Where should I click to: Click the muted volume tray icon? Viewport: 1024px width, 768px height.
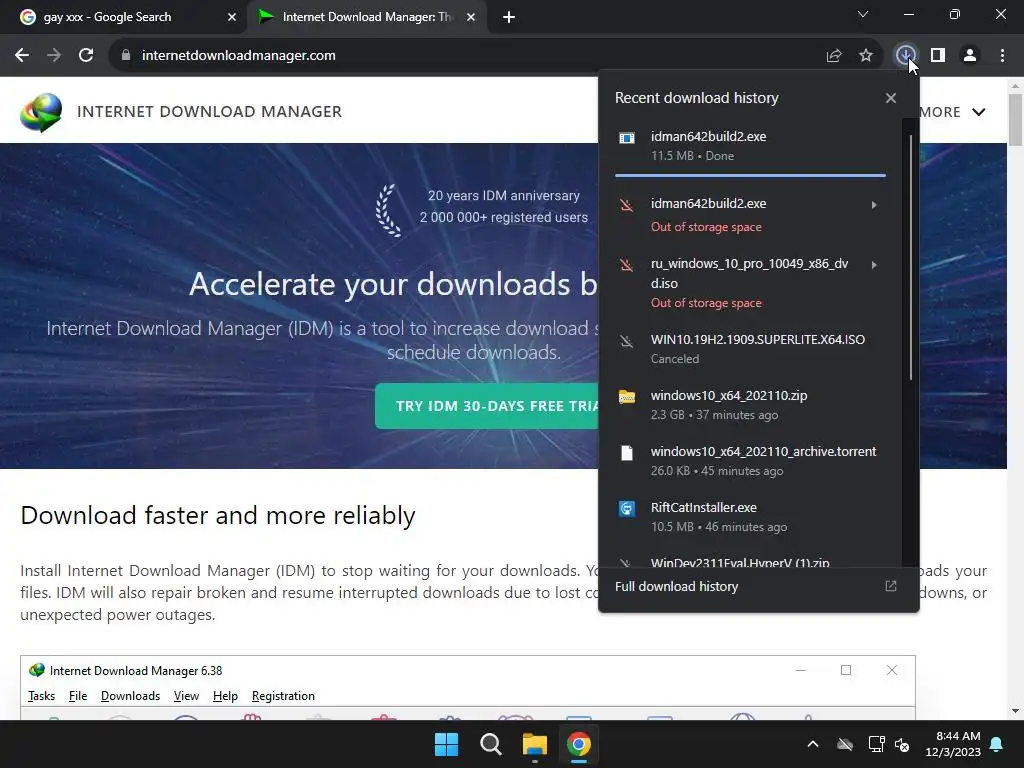tap(902, 744)
